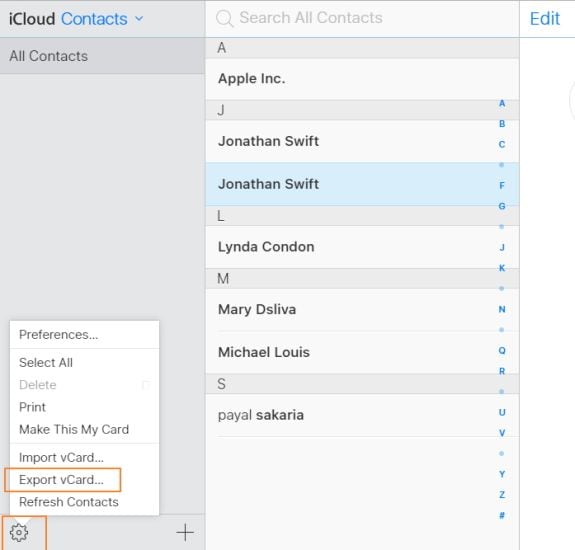Jump to letter G in index
575x550 pixels.
[502, 206]
